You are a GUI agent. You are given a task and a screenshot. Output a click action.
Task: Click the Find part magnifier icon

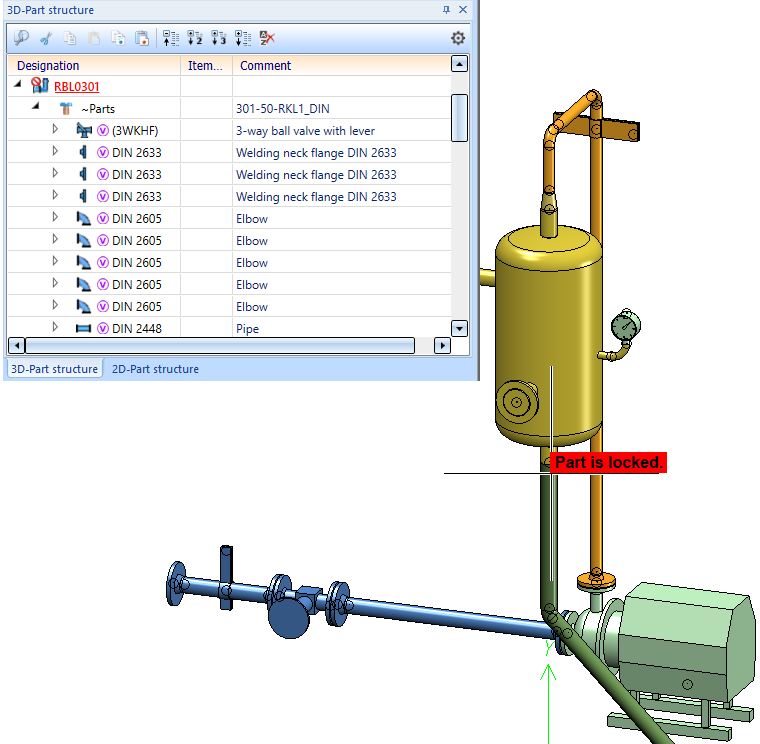coord(21,38)
